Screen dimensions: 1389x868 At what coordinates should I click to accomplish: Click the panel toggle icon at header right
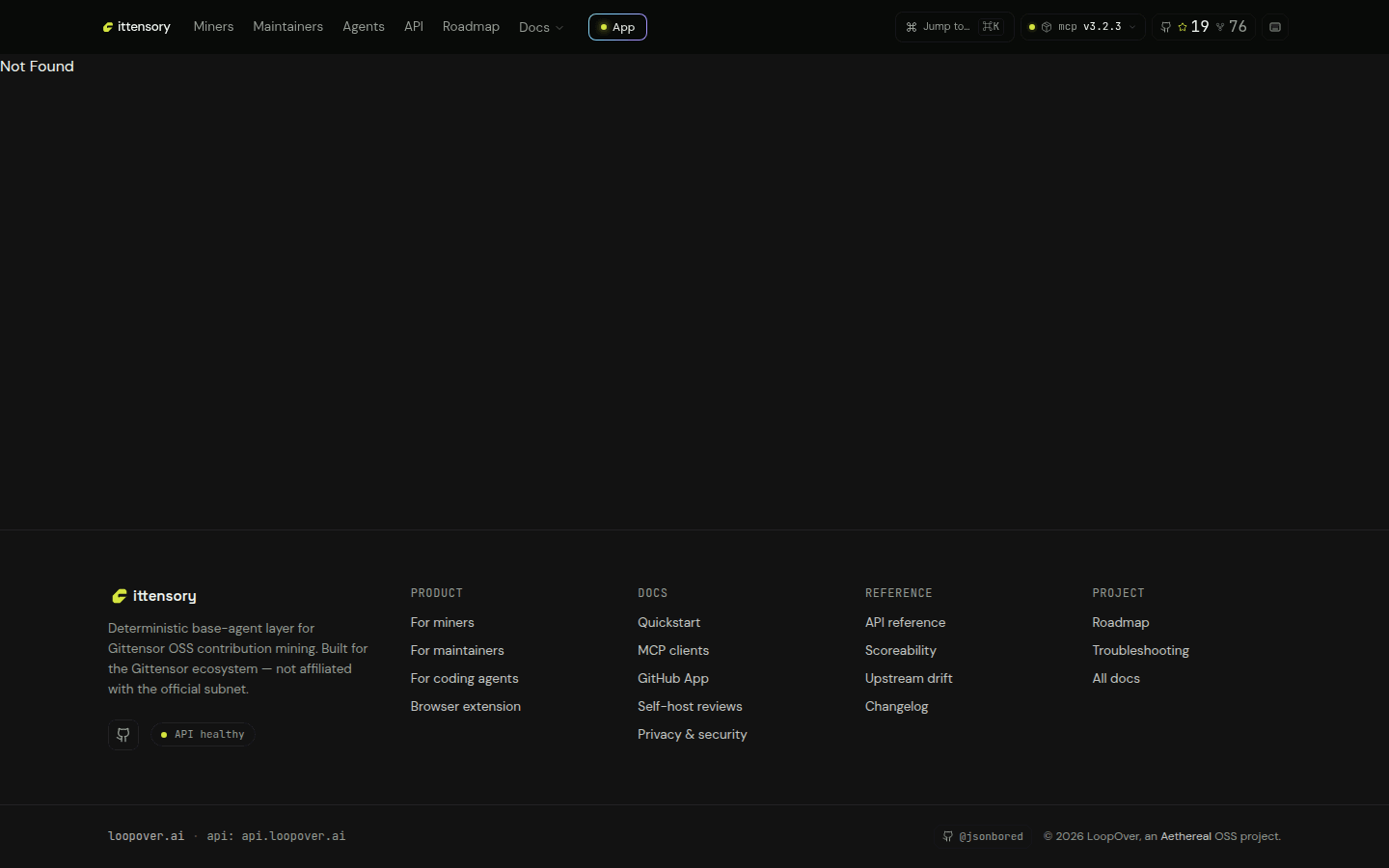pyautogui.click(x=1275, y=27)
